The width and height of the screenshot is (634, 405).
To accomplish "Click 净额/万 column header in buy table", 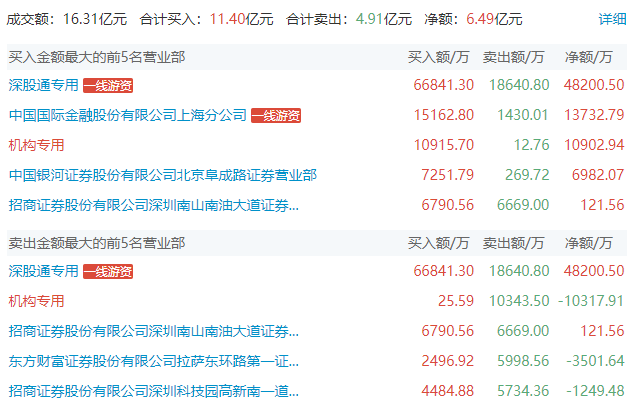I will tap(588, 57).
